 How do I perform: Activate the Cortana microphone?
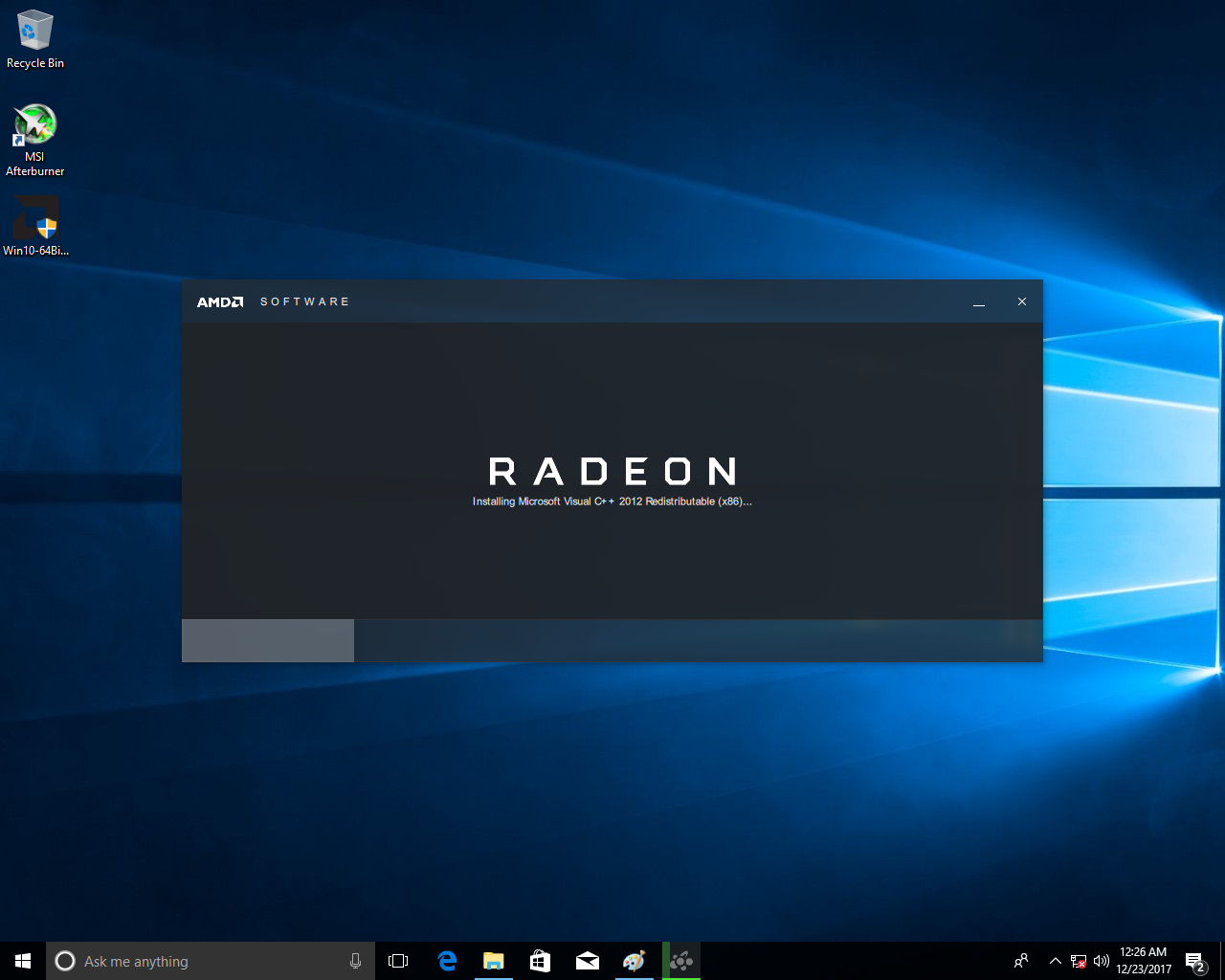point(355,961)
